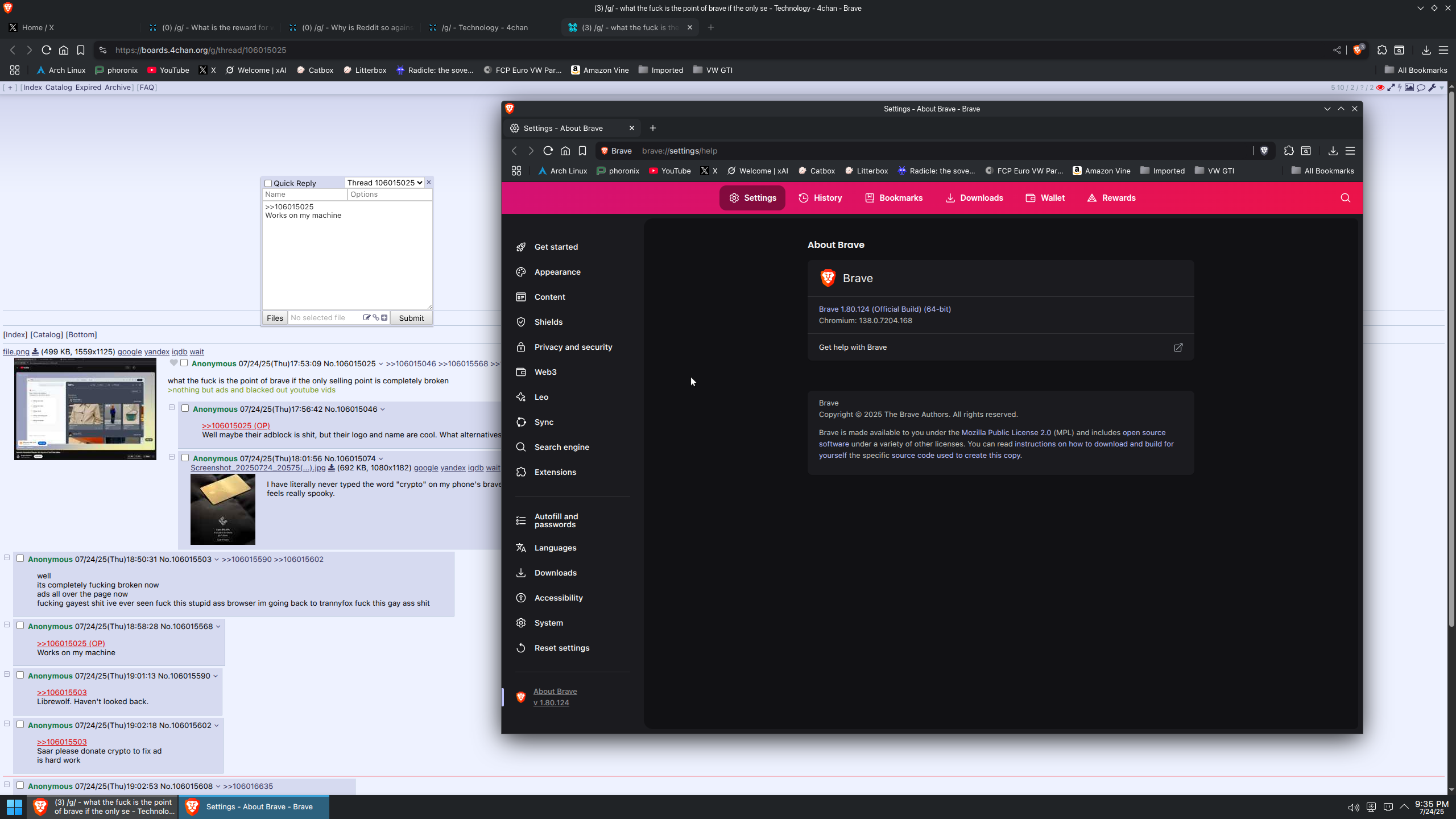Check the box for post No.106015608
The width and height of the screenshot is (1456, 819).
tap(20, 785)
